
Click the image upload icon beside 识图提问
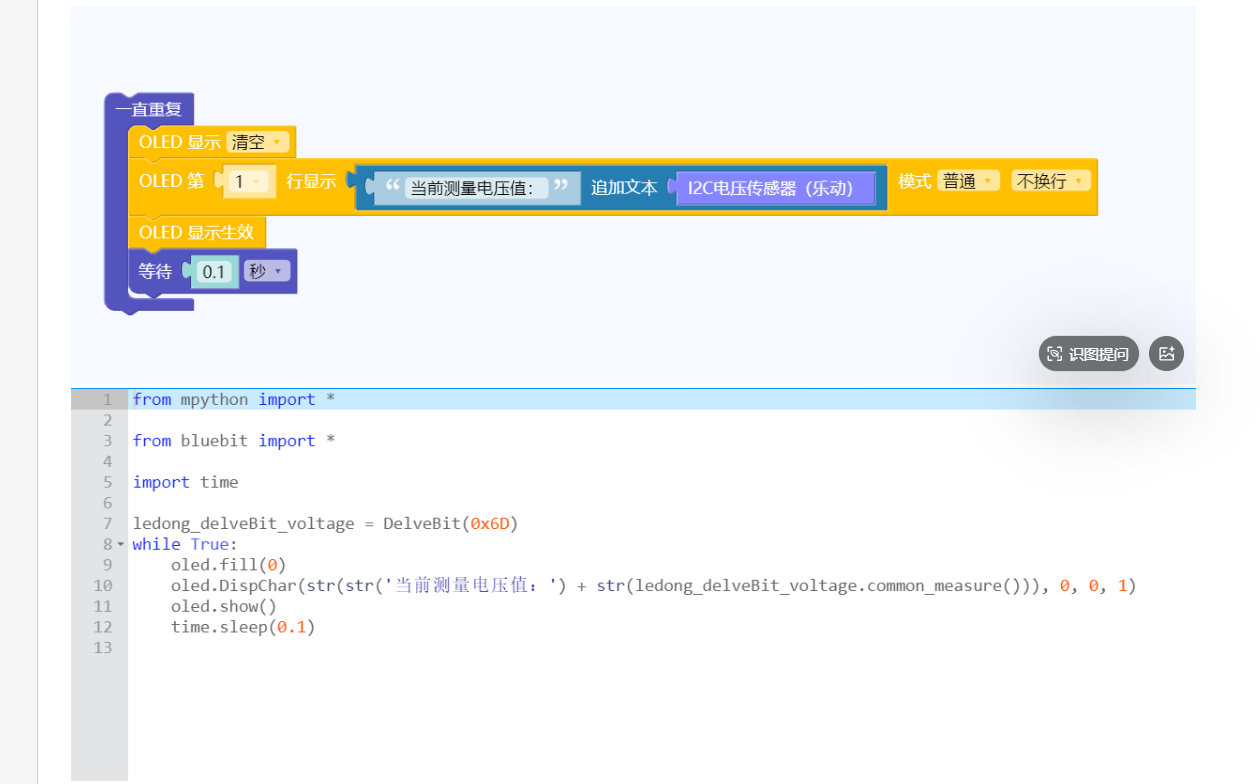coord(1166,354)
